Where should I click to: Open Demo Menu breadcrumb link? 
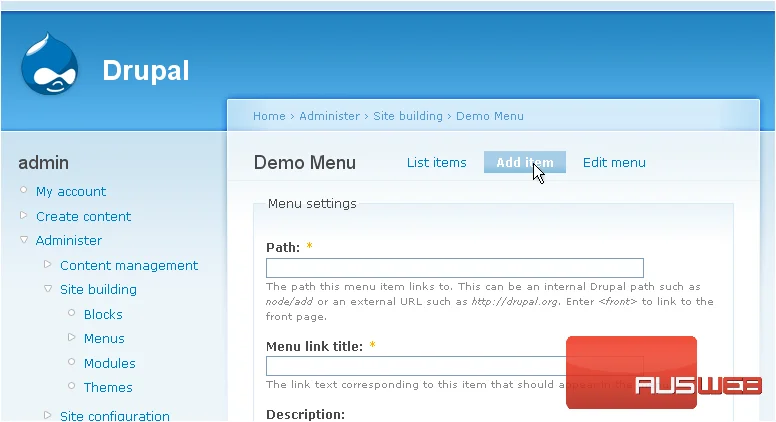(x=490, y=116)
